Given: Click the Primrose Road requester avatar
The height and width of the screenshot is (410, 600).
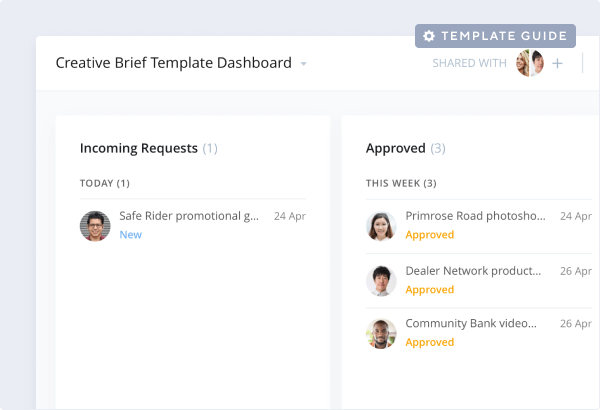Looking at the screenshot, I should tap(381, 226).
